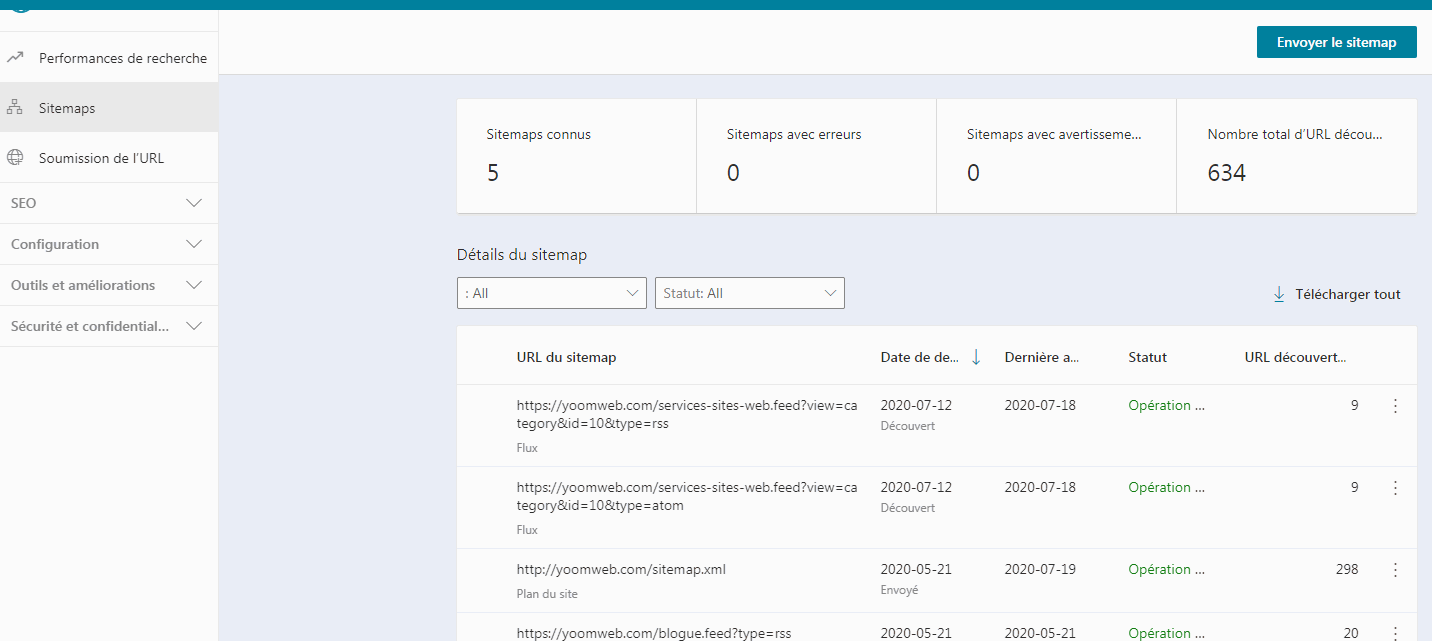Expand the Configuration section
1432x641 pixels.
(194, 244)
